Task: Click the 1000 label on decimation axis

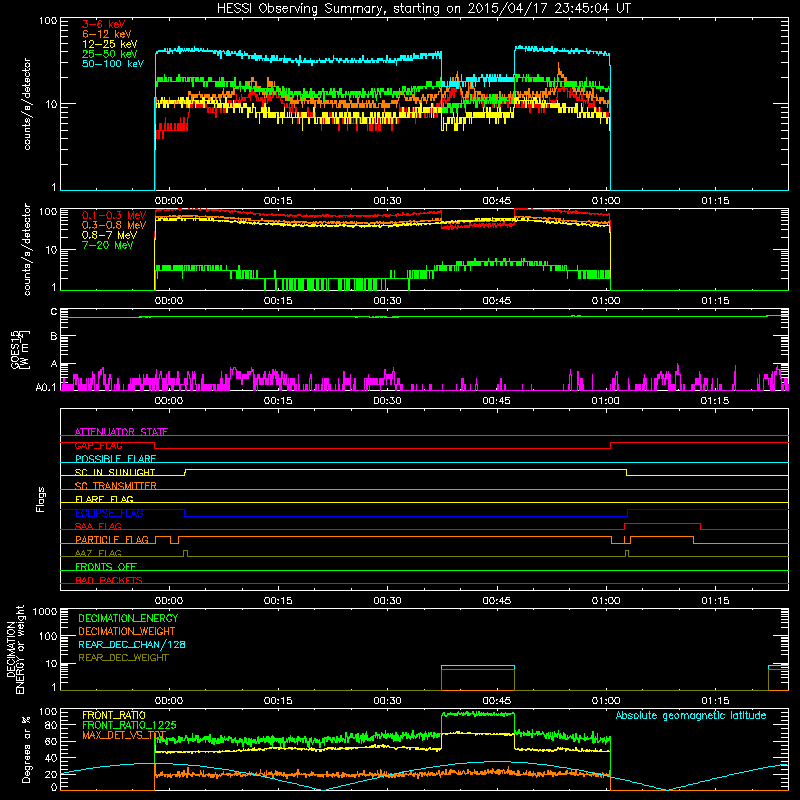Action: click(45, 612)
